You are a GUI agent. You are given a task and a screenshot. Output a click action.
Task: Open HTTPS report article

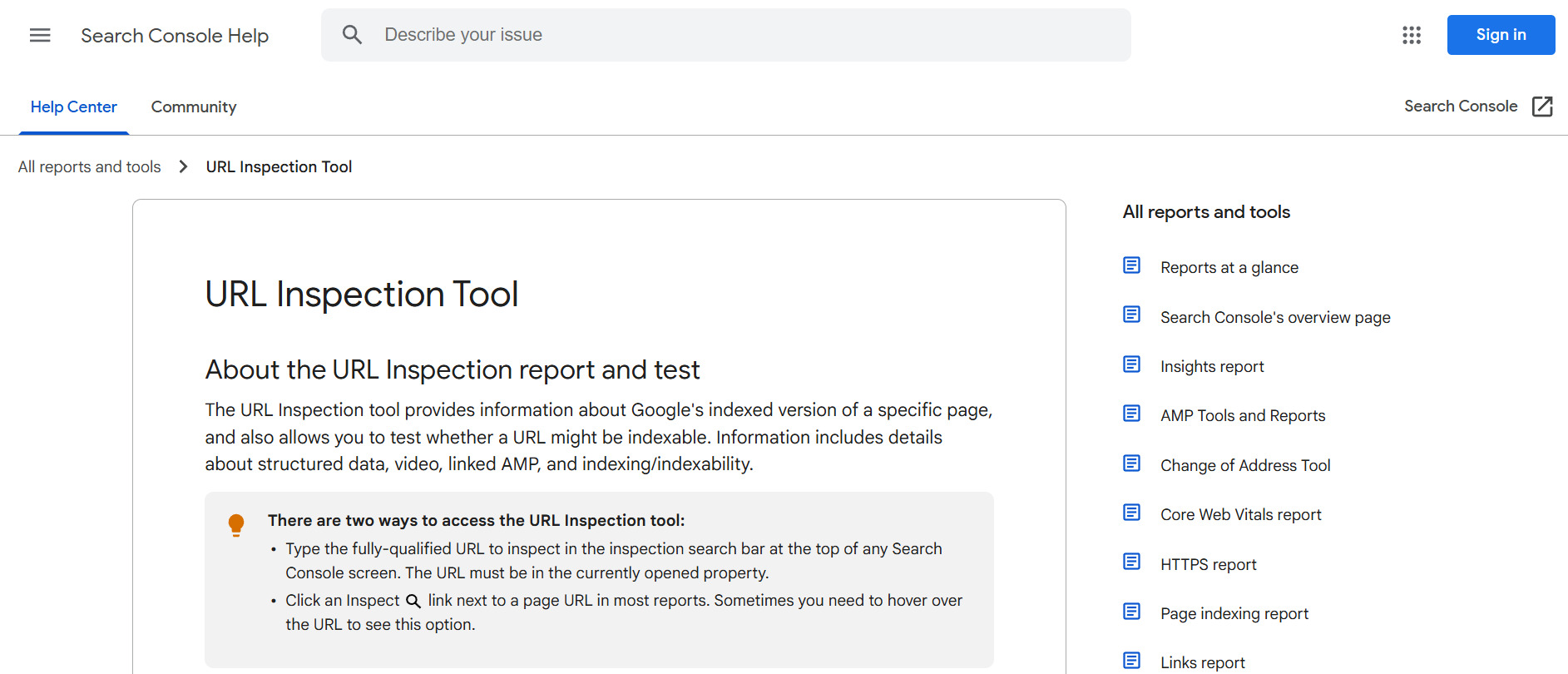point(1208,565)
